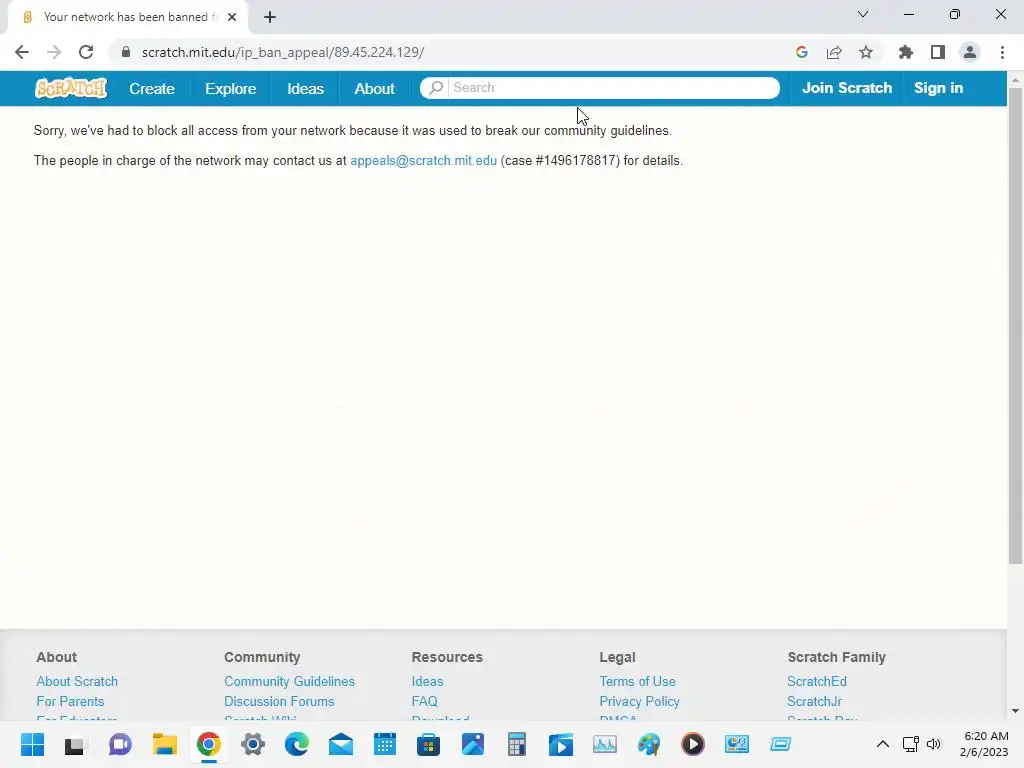This screenshot has height=768, width=1024.
Task: Click appeals@scratch.mit.edu email link
Action: tap(423, 161)
